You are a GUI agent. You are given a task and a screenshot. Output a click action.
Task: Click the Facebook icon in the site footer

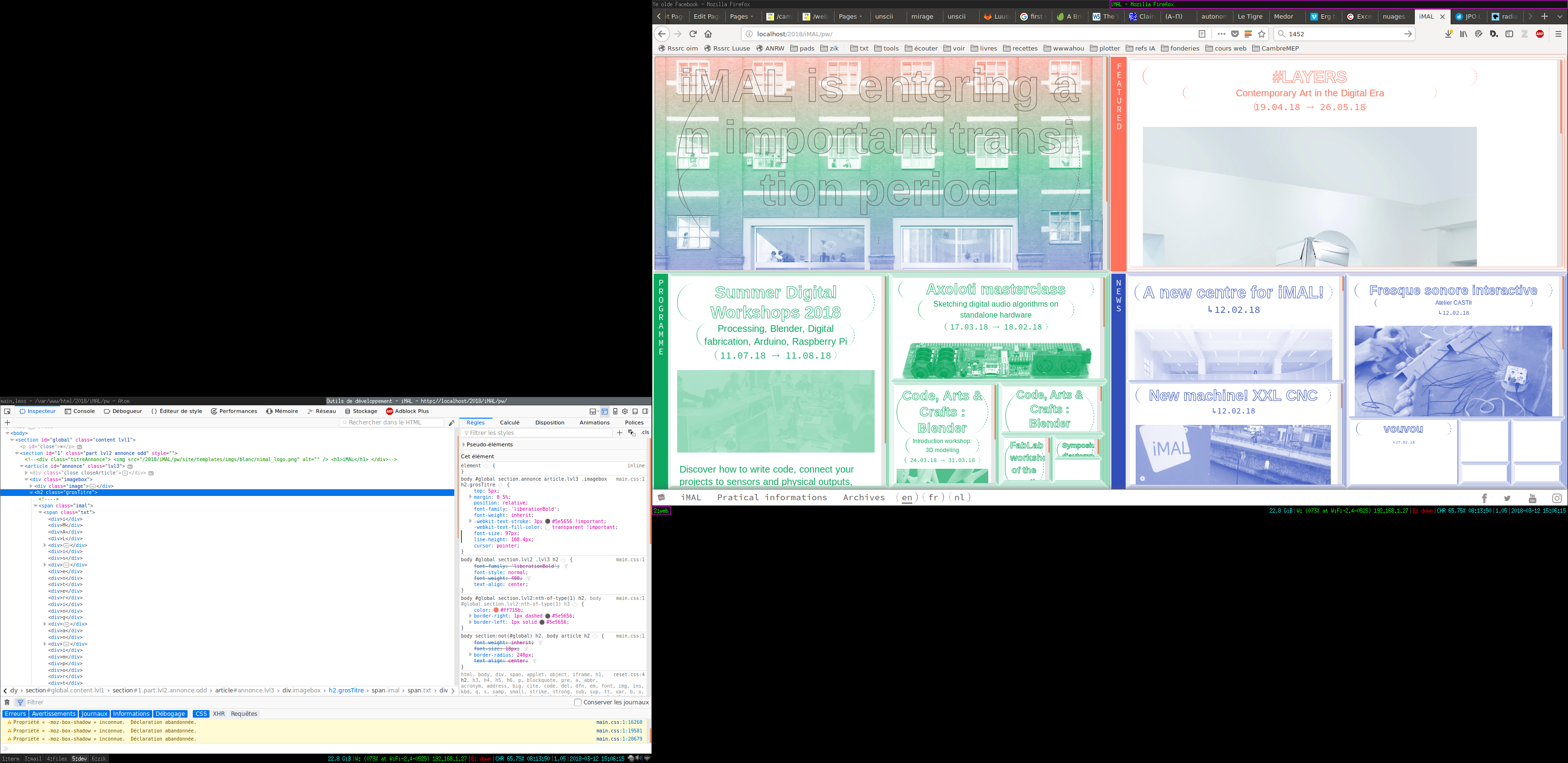click(1484, 498)
